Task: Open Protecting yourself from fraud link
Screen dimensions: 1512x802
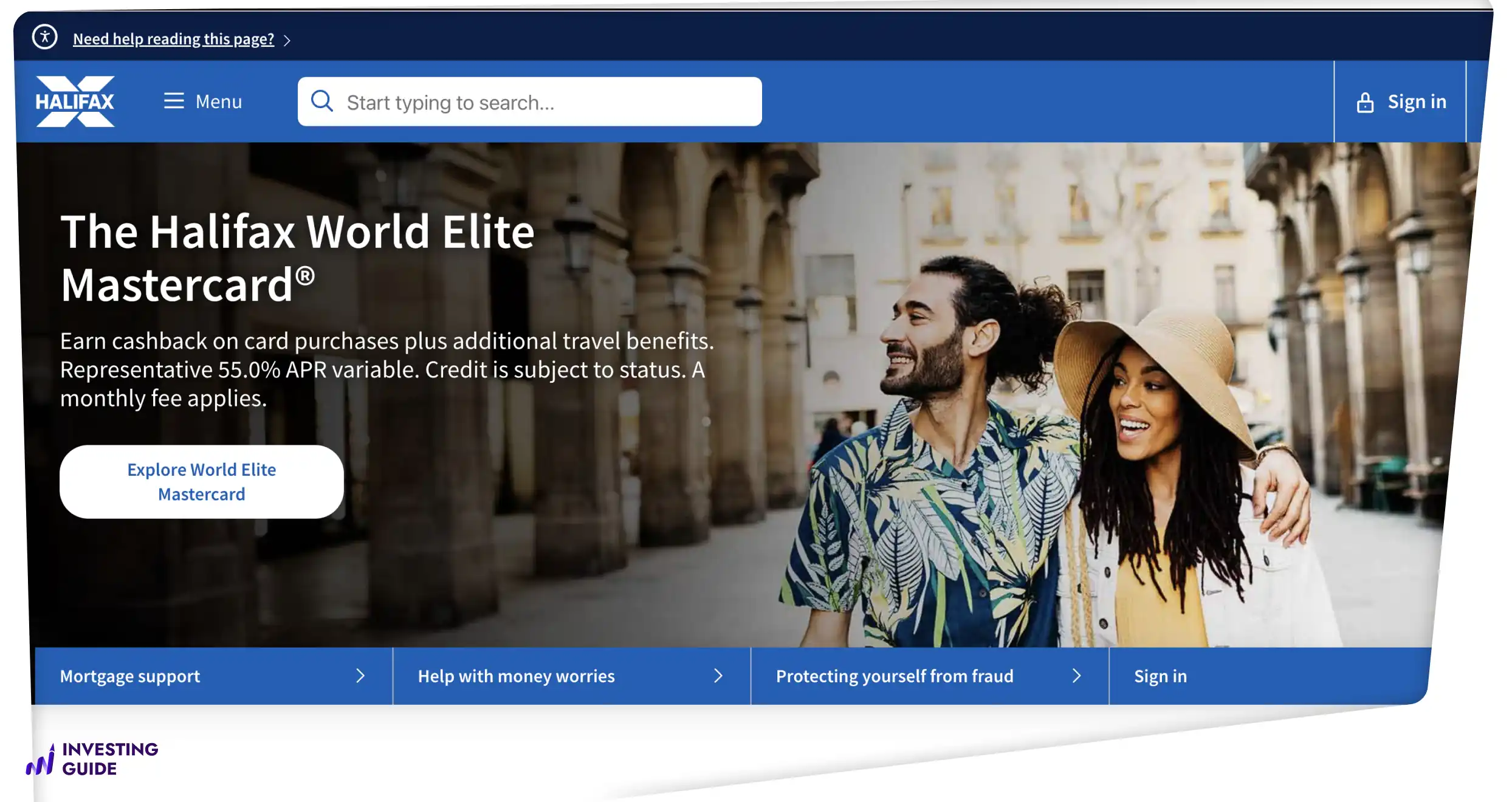Action: pos(894,676)
